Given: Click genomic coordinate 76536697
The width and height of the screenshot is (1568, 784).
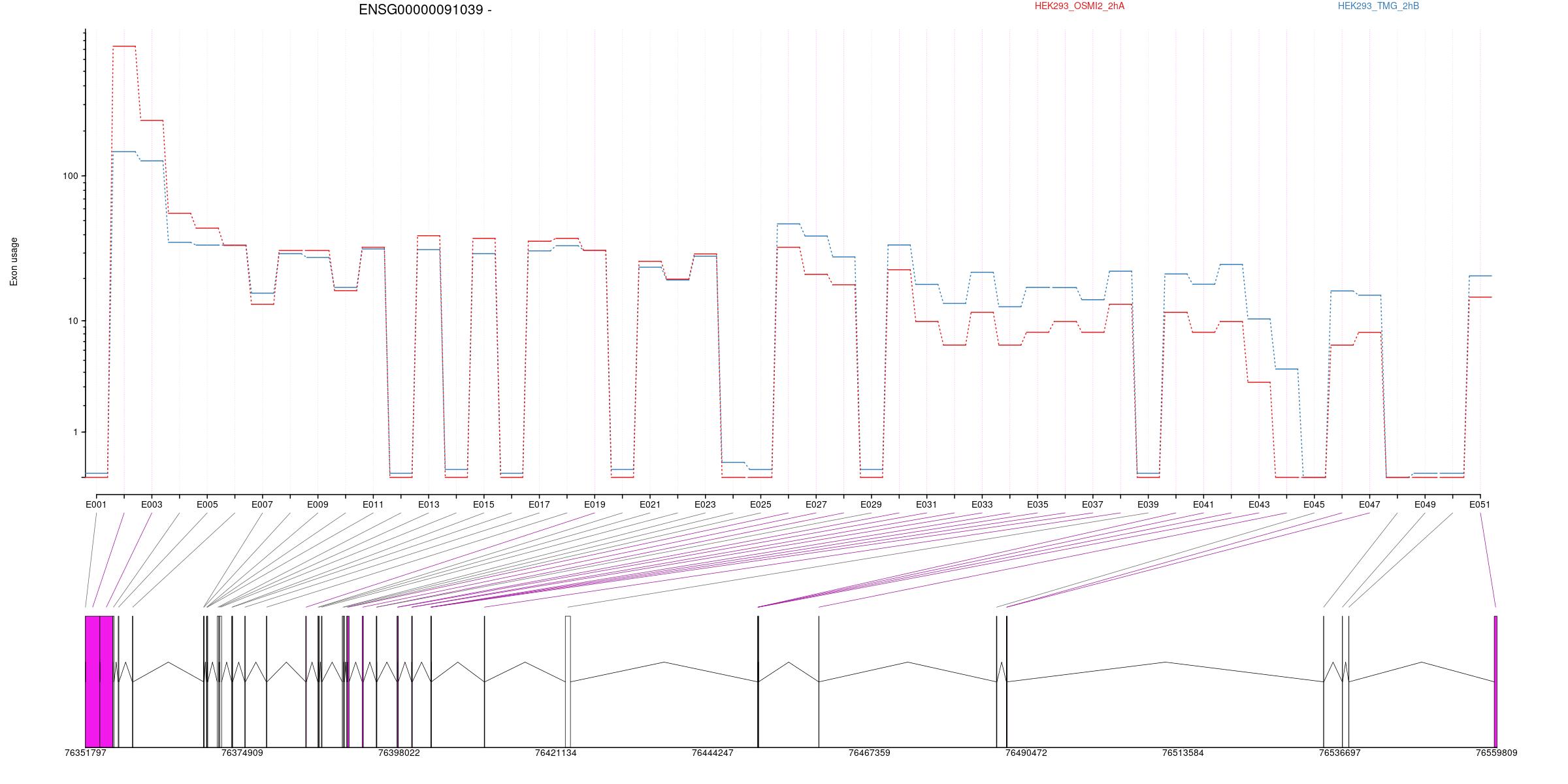Looking at the screenshot, I should 1340,753.
